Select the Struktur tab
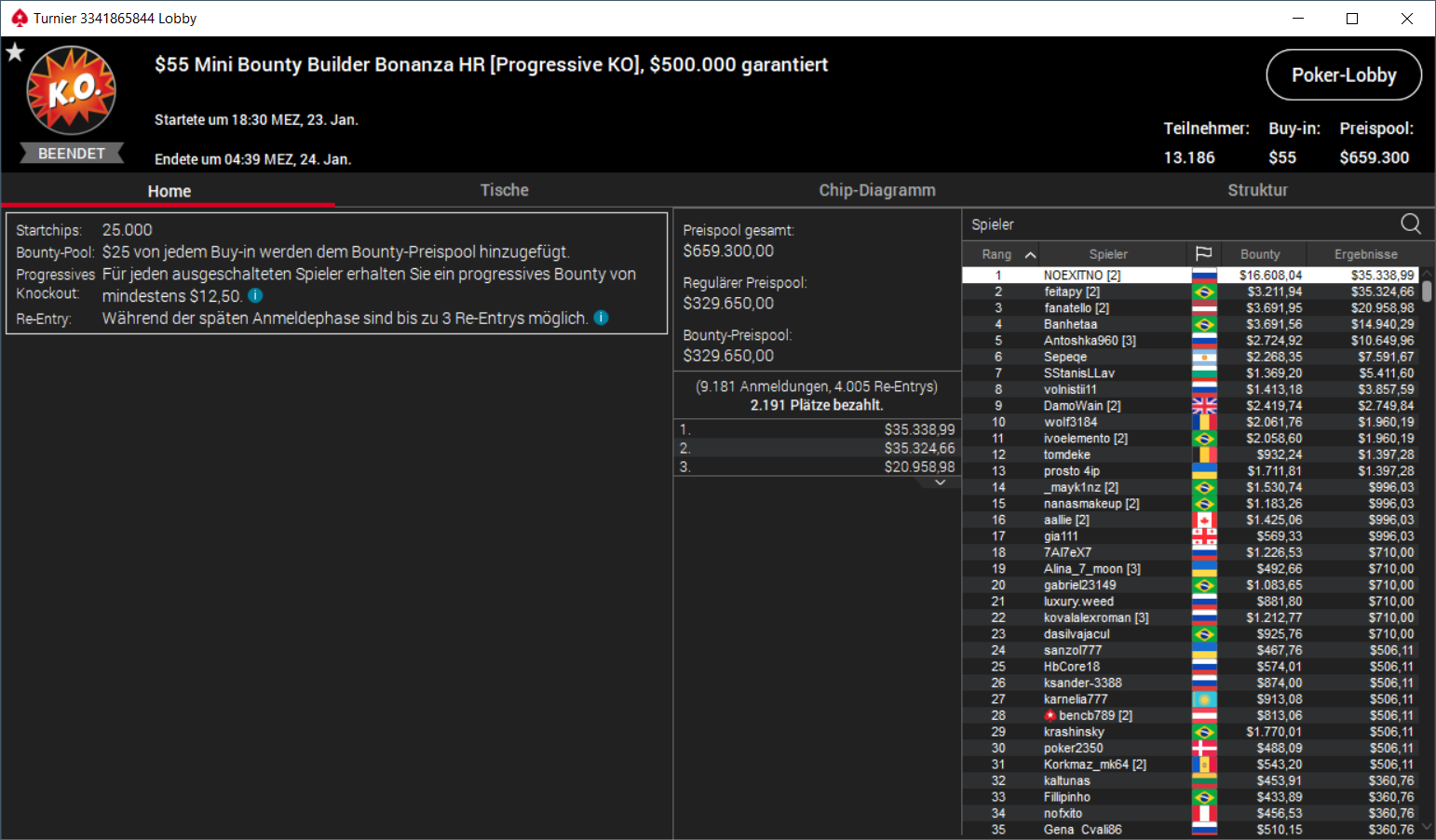 (x=1257, y=190)
